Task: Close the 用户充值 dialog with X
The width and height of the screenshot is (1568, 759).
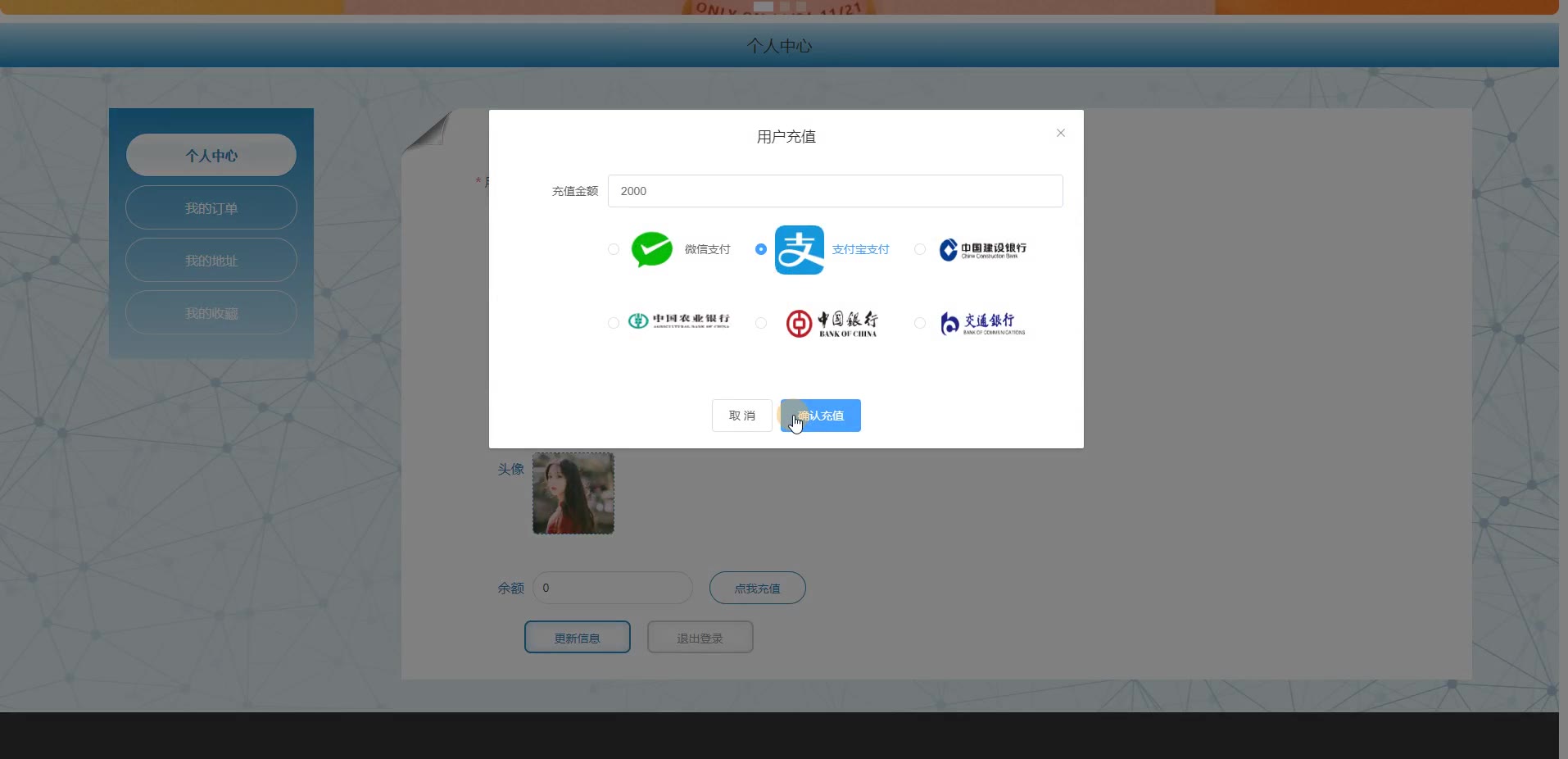Action: tap(1061, 133)
